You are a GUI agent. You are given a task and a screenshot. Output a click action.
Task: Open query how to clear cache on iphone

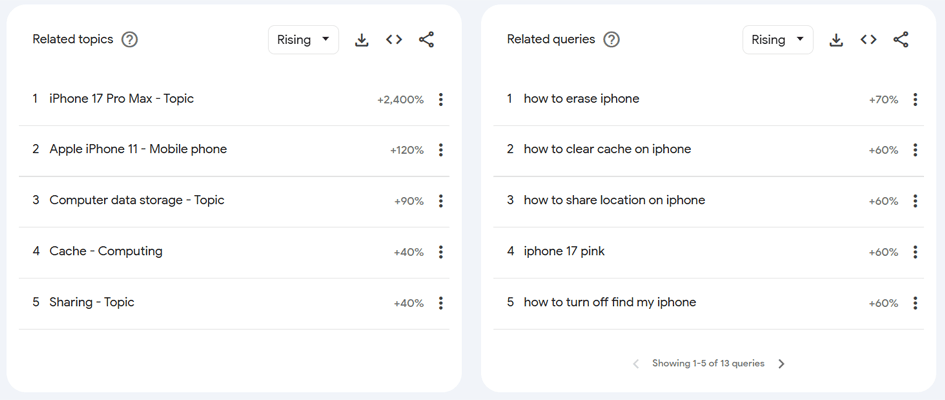608,149
